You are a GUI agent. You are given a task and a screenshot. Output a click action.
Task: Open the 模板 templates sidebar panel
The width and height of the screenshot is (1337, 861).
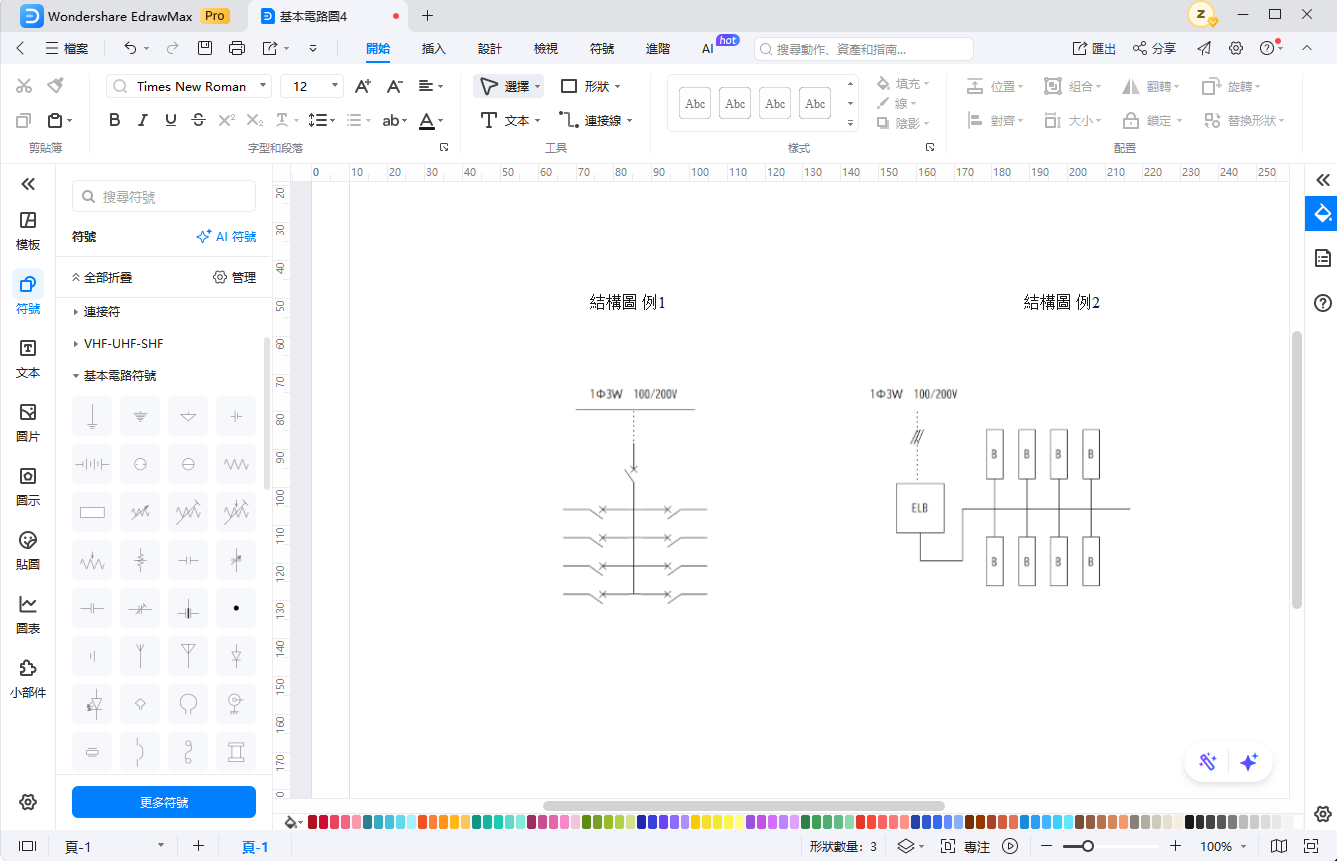click(x=28, y=230)
